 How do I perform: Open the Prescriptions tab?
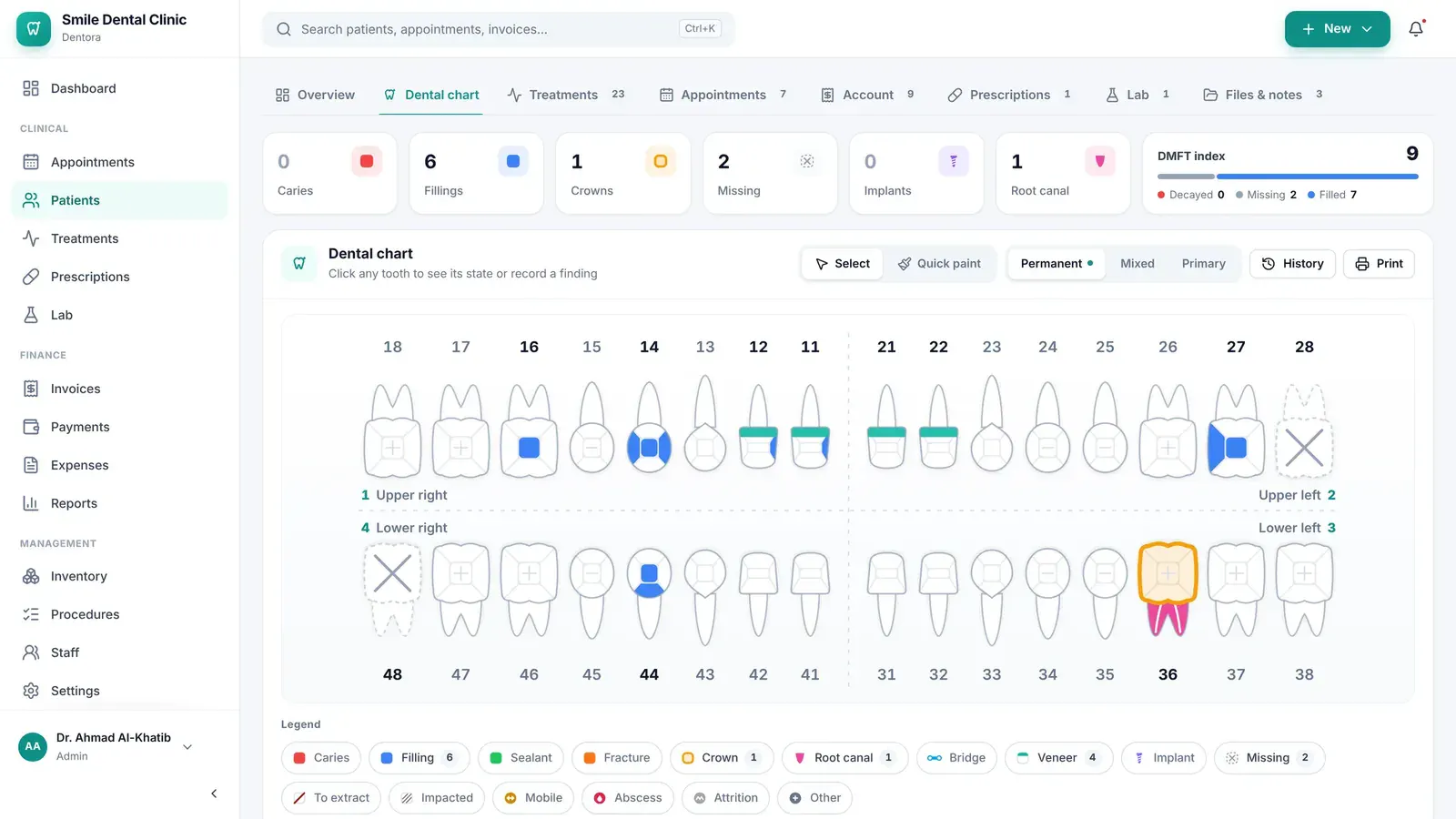click(x=1009, y=95)
